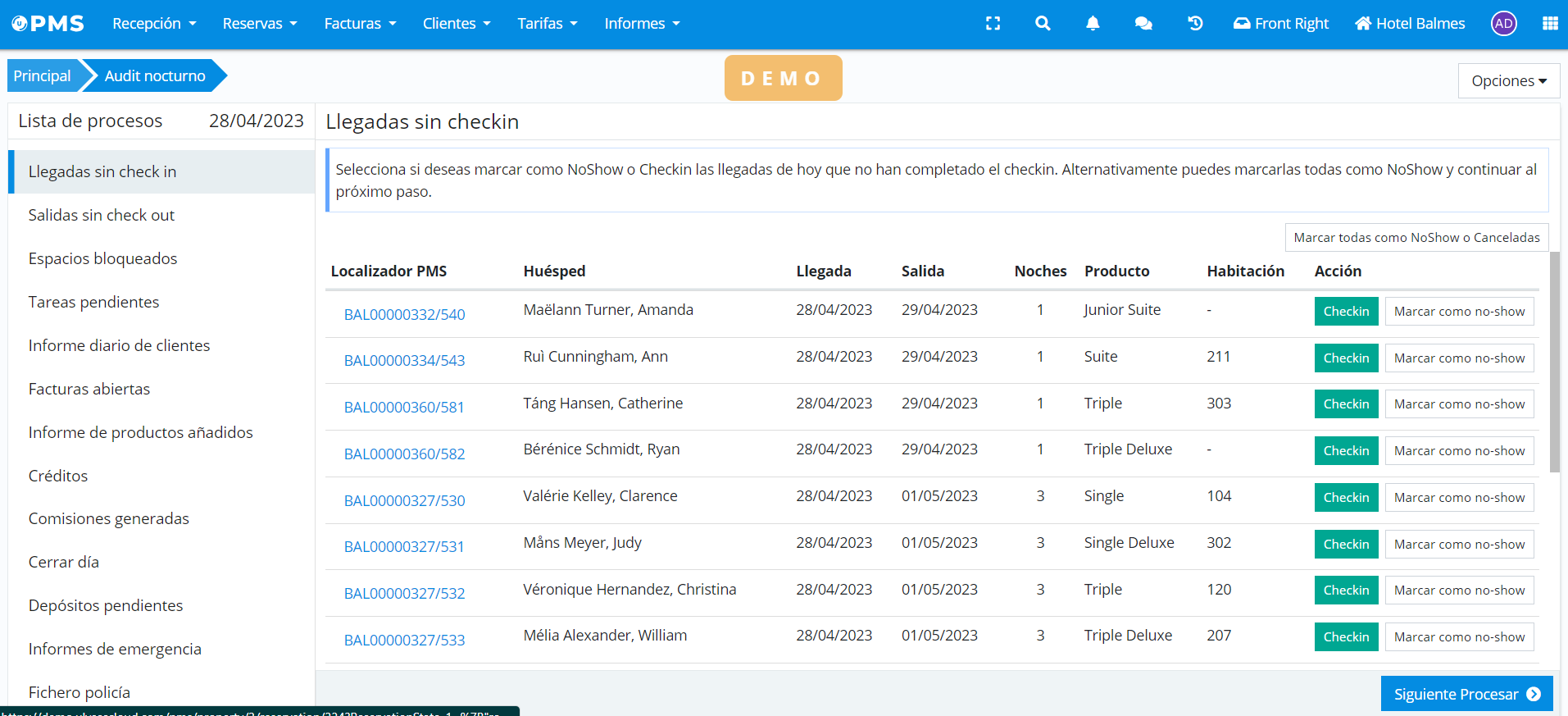Viewport: 1568px width, 716px height.
Task: Click the table vertical scrollbar
Action: tap(1554, 361)
